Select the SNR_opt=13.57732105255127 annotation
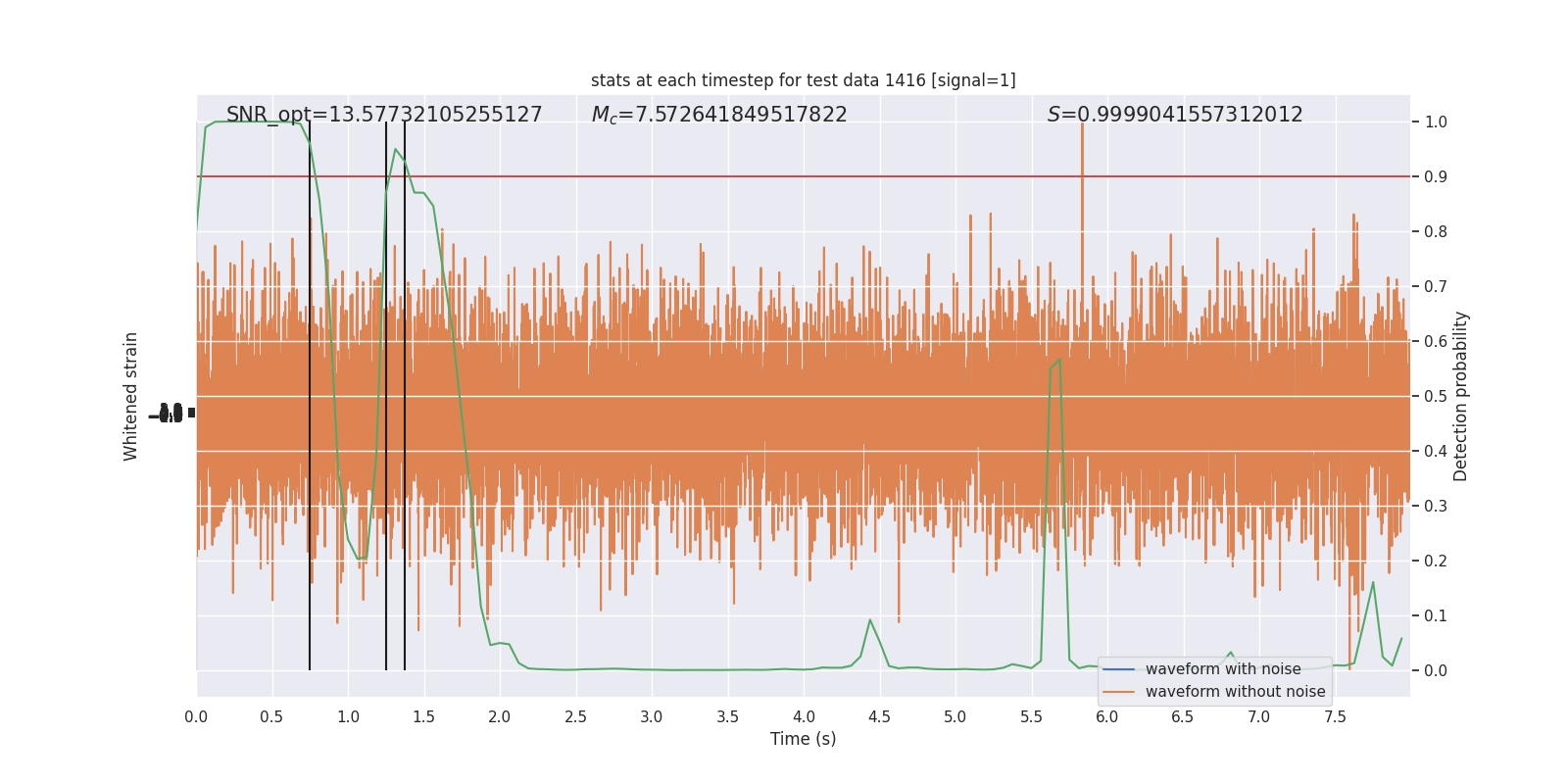Screen dimensions: 1568x784 (x=384, y=115)
